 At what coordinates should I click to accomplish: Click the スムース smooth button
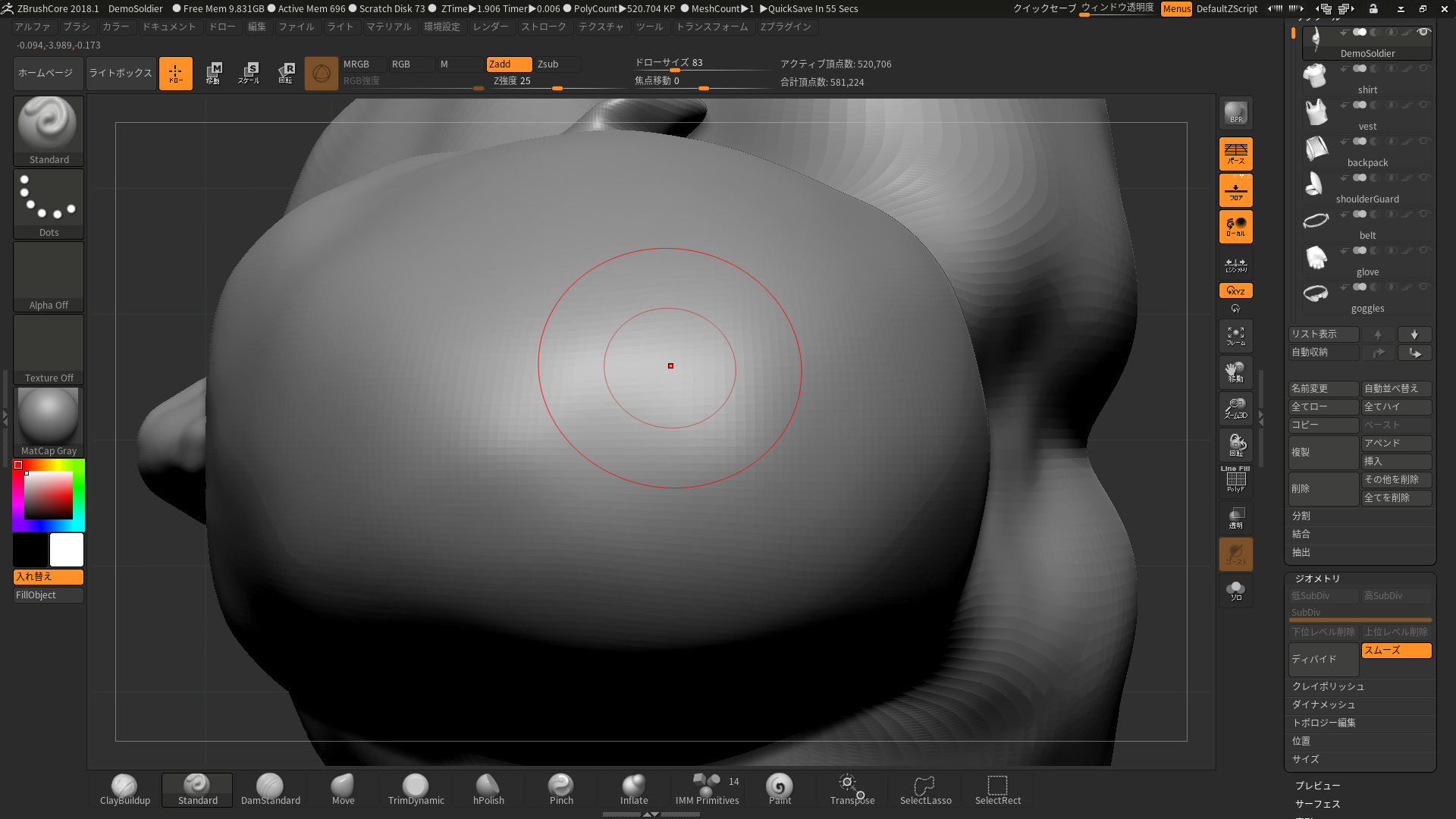(x=1394, y=650)
